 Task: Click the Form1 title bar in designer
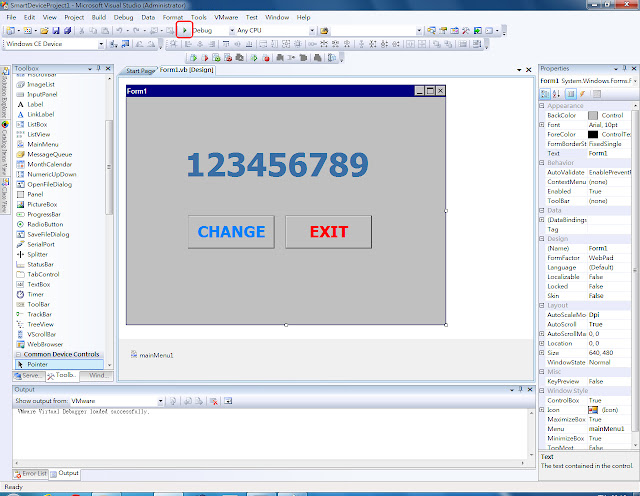[286, 91]
